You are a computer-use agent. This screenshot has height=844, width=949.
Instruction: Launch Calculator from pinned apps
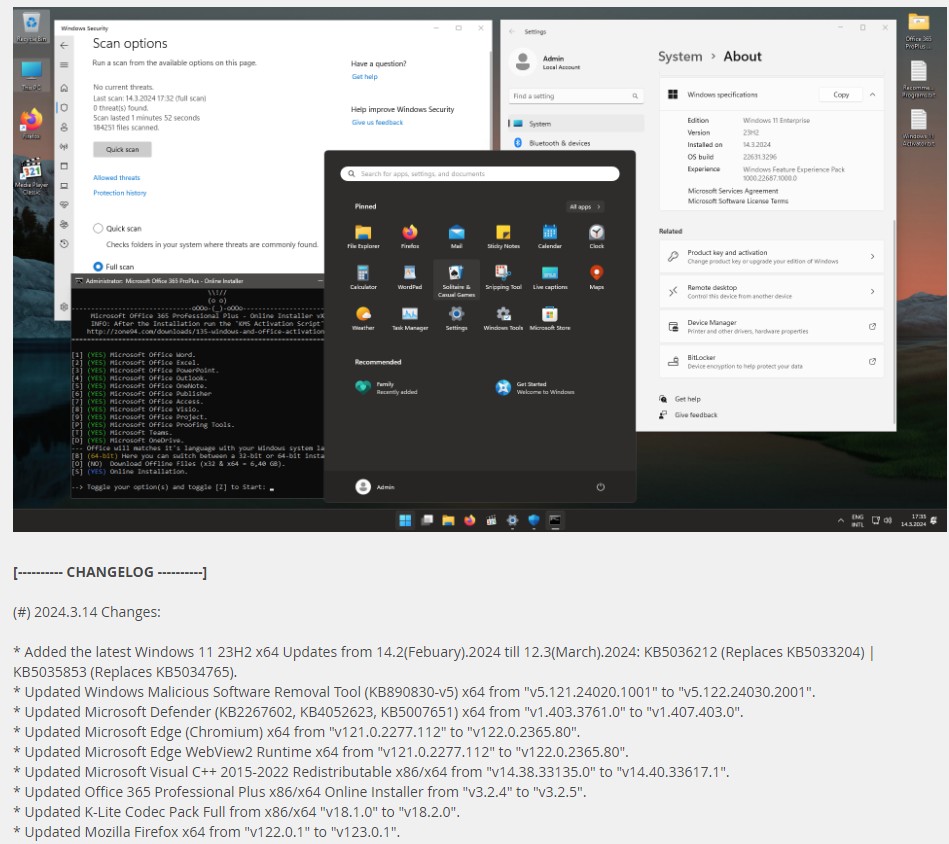pos(363,277)
